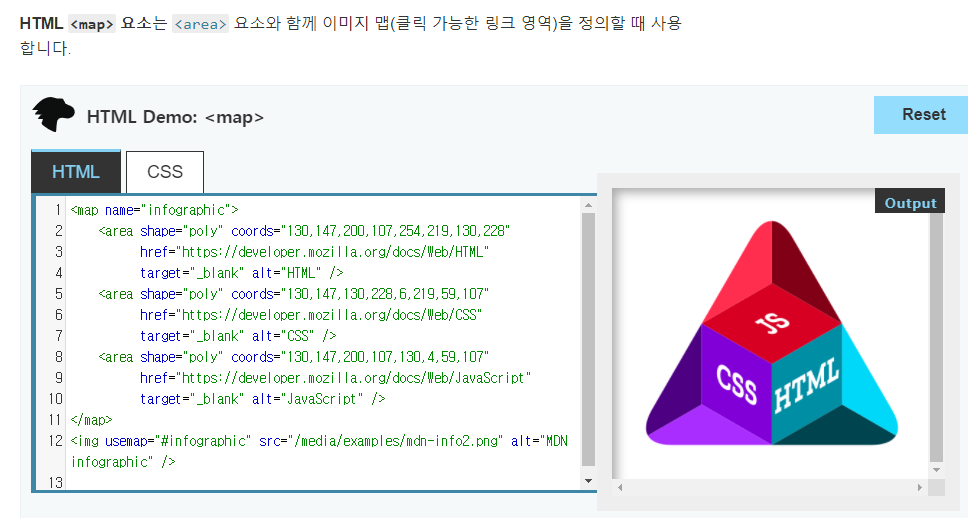The width and height of the screenshot is (968, 518).
Task: Click the output pane scroll left arrow
Action: (620, 487)
